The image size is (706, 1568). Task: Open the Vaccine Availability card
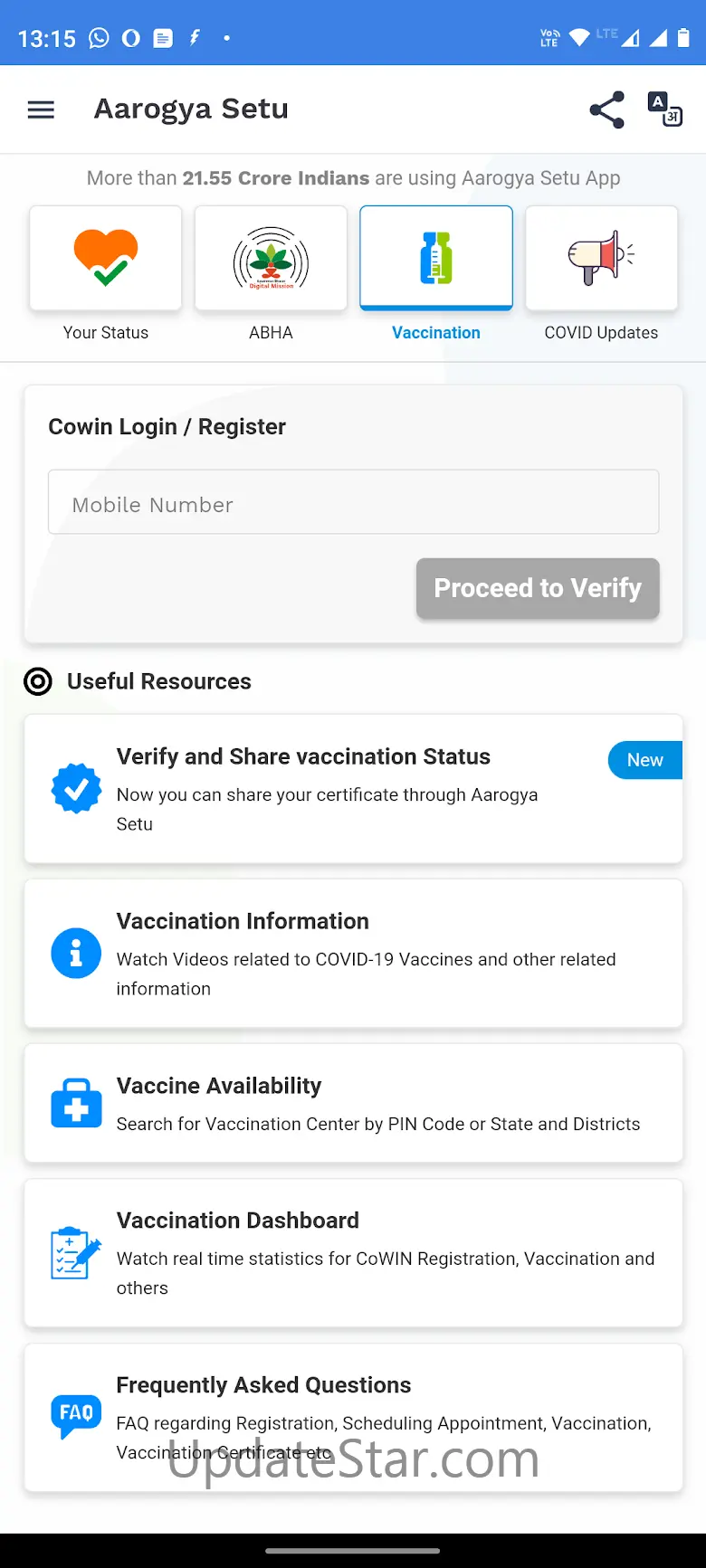pos(353,1103)
